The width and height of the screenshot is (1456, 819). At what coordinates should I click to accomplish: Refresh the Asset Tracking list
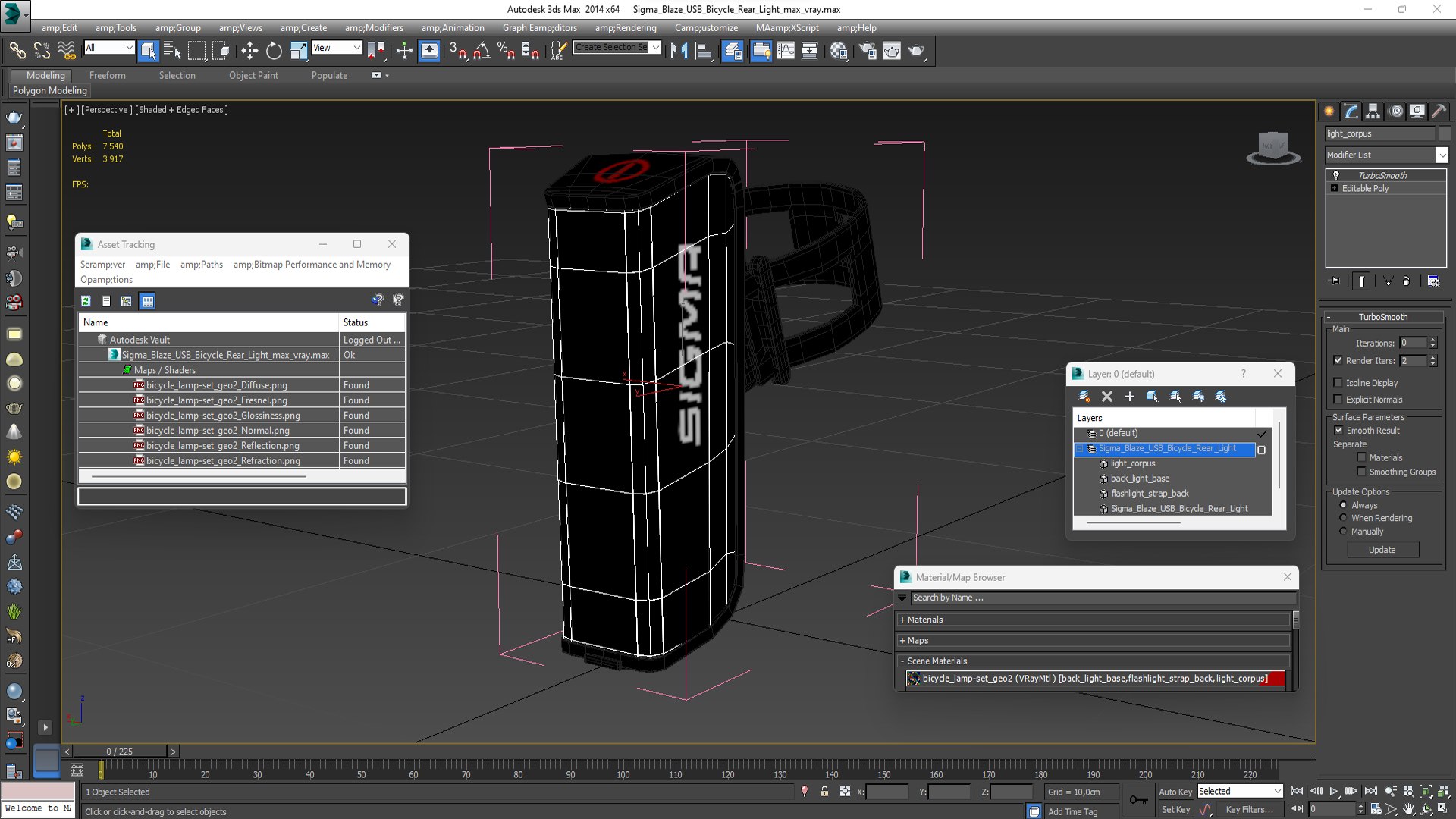(x=86, y=301)
